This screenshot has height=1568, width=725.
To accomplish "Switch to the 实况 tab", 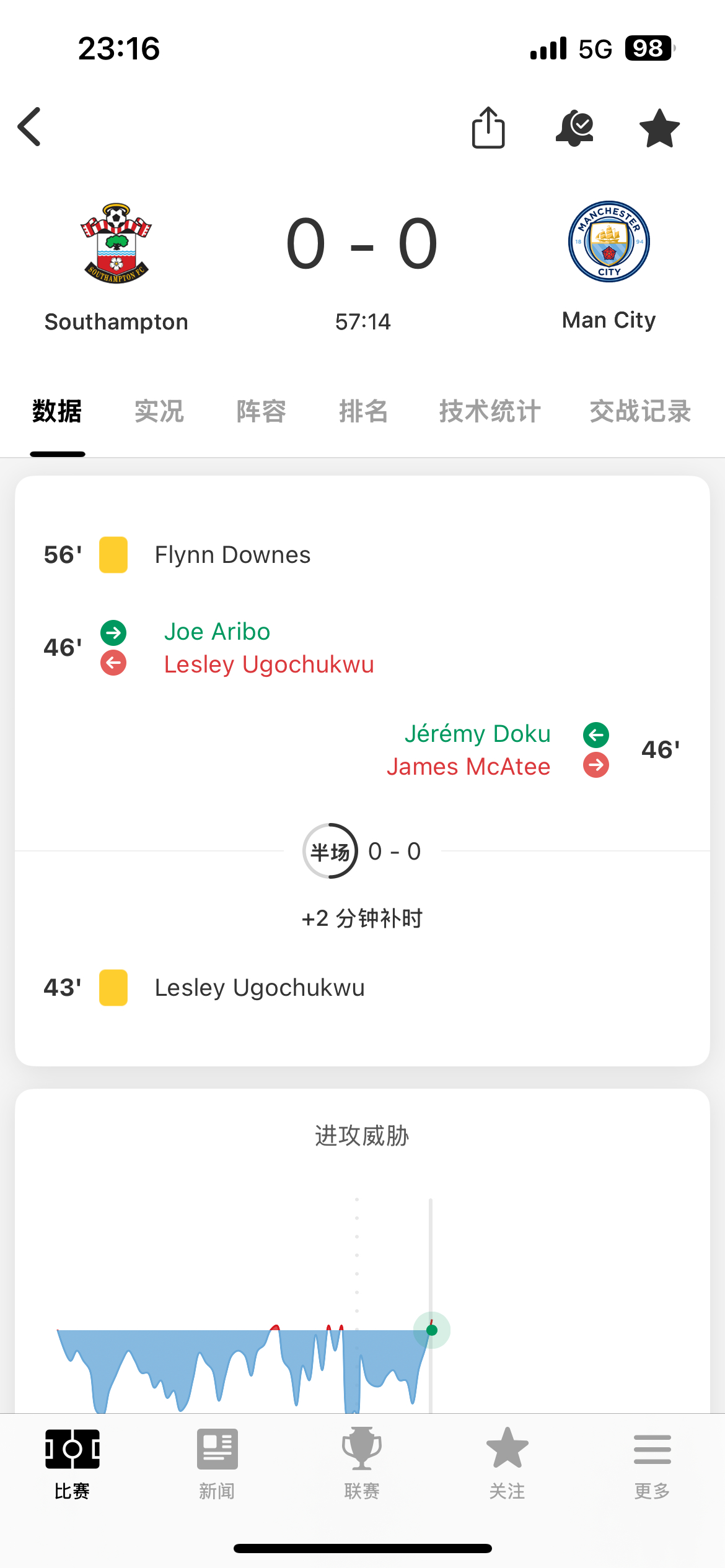I will [159, 411].
